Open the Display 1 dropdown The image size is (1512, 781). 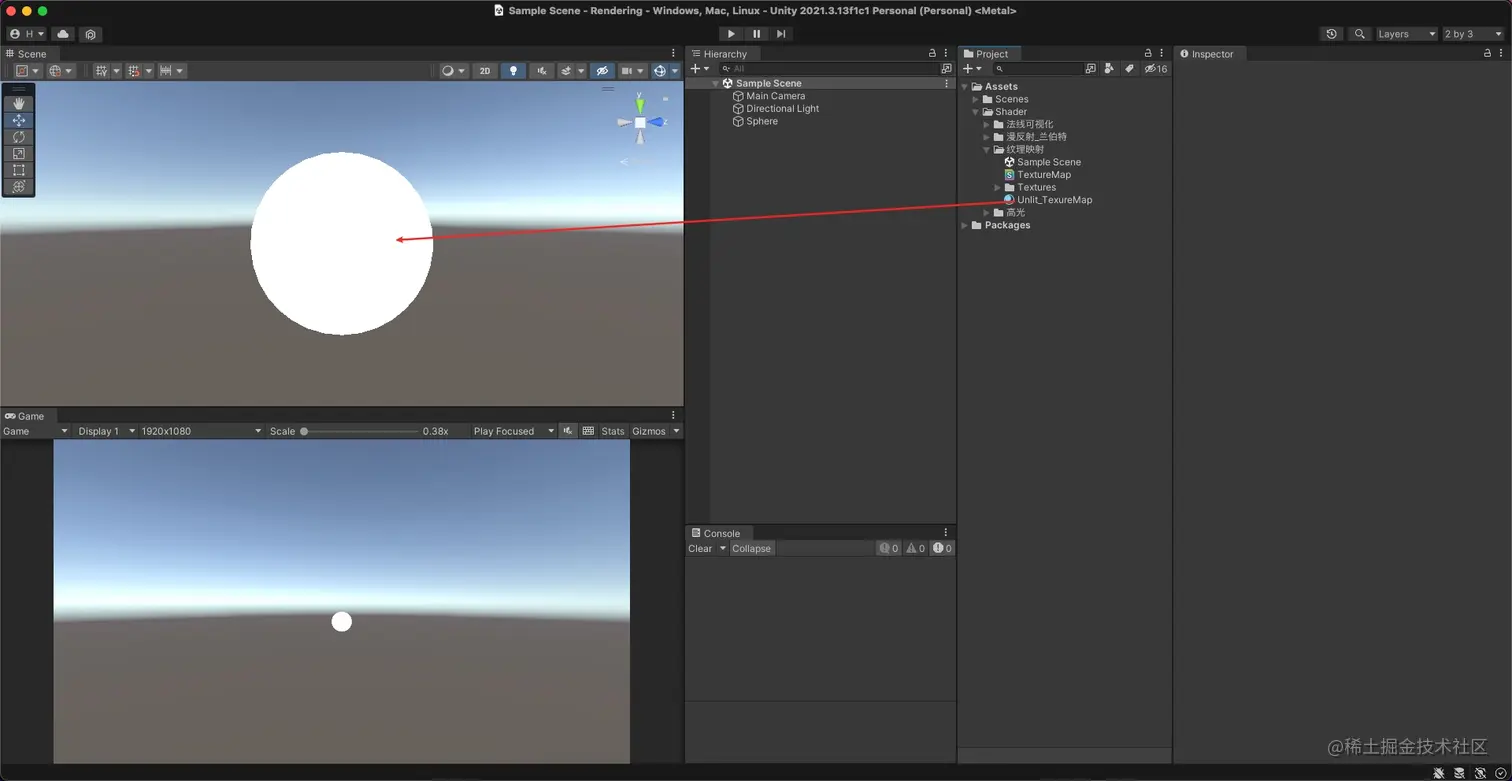point(105,431)
